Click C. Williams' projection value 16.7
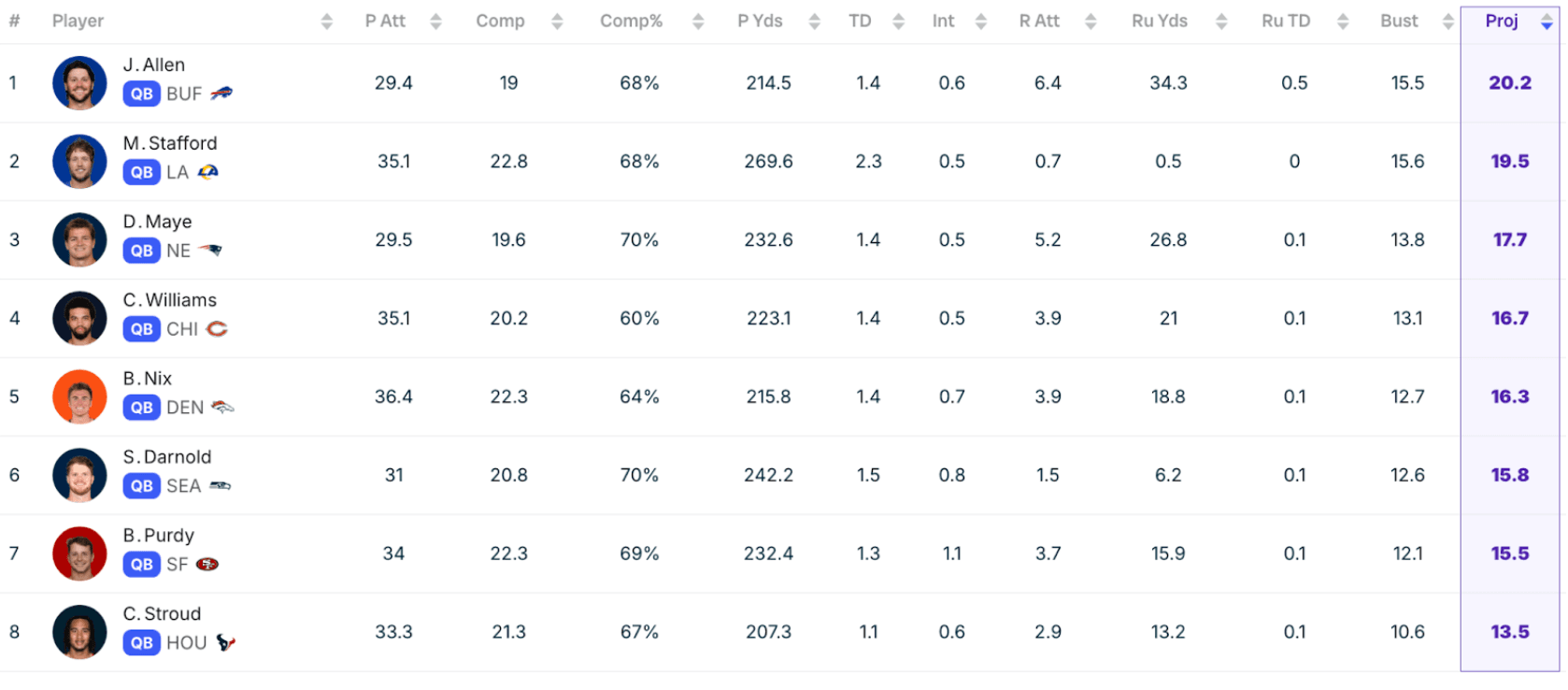The width and height of the screenshot is (1568, 690). coord(1509,318)
